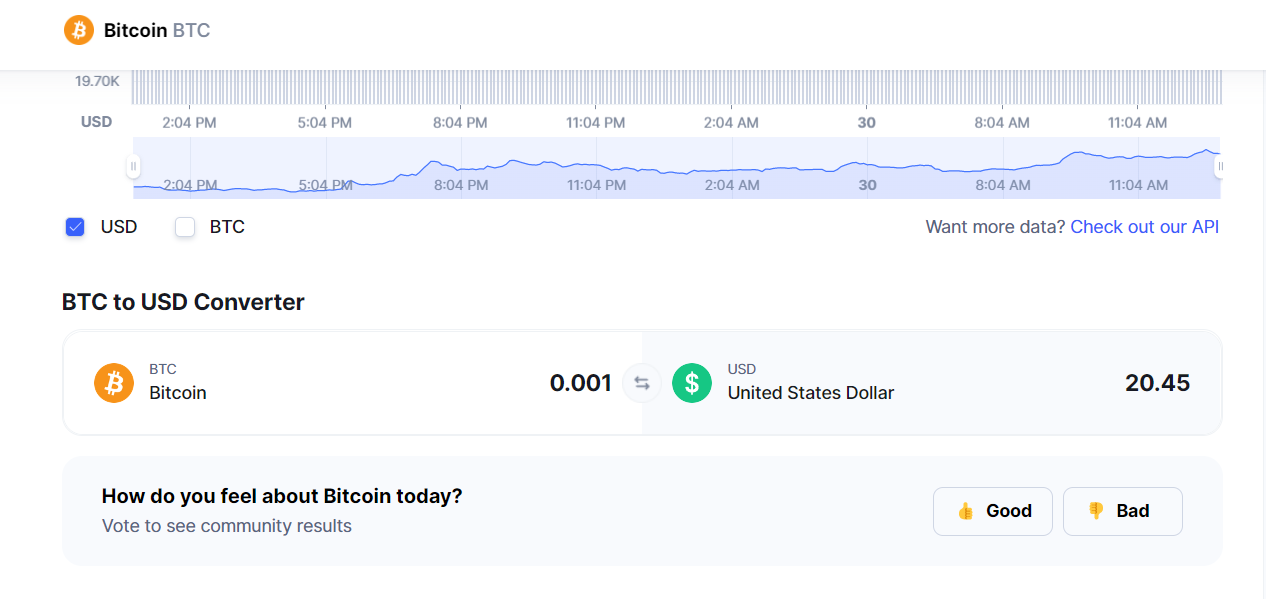The width and height of the screenshot is (1266, 599).
Task: Click the right range handle of chart navigator
Action: [x=1220, y=166]
